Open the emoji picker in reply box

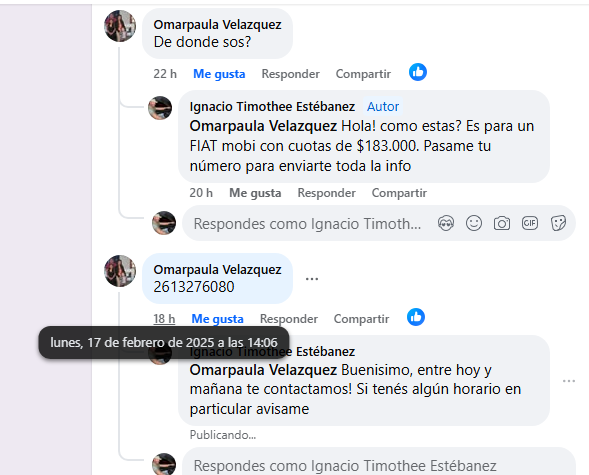pos(474,223)
